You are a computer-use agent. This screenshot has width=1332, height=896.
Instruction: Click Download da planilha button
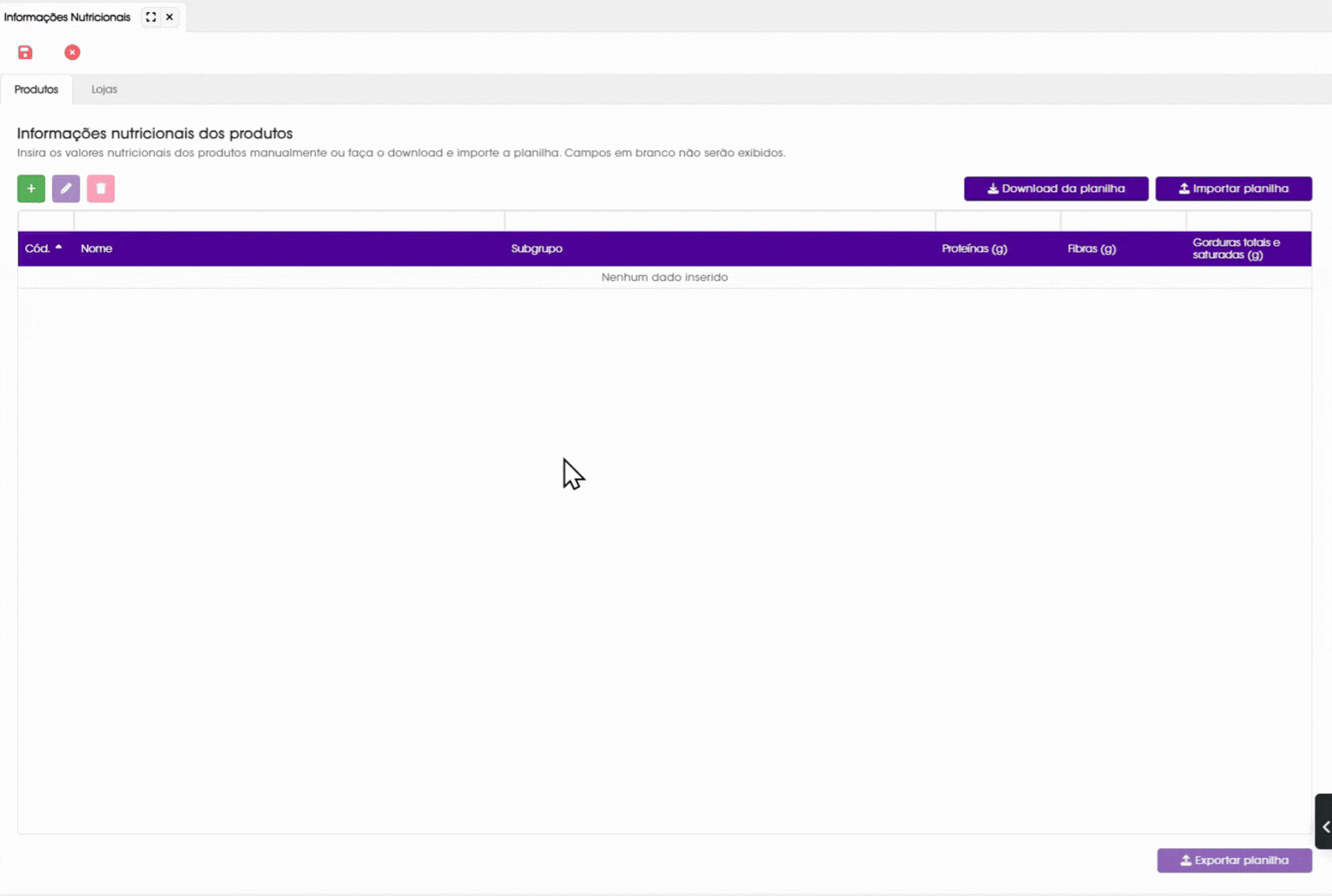(x=1056, y=188)
